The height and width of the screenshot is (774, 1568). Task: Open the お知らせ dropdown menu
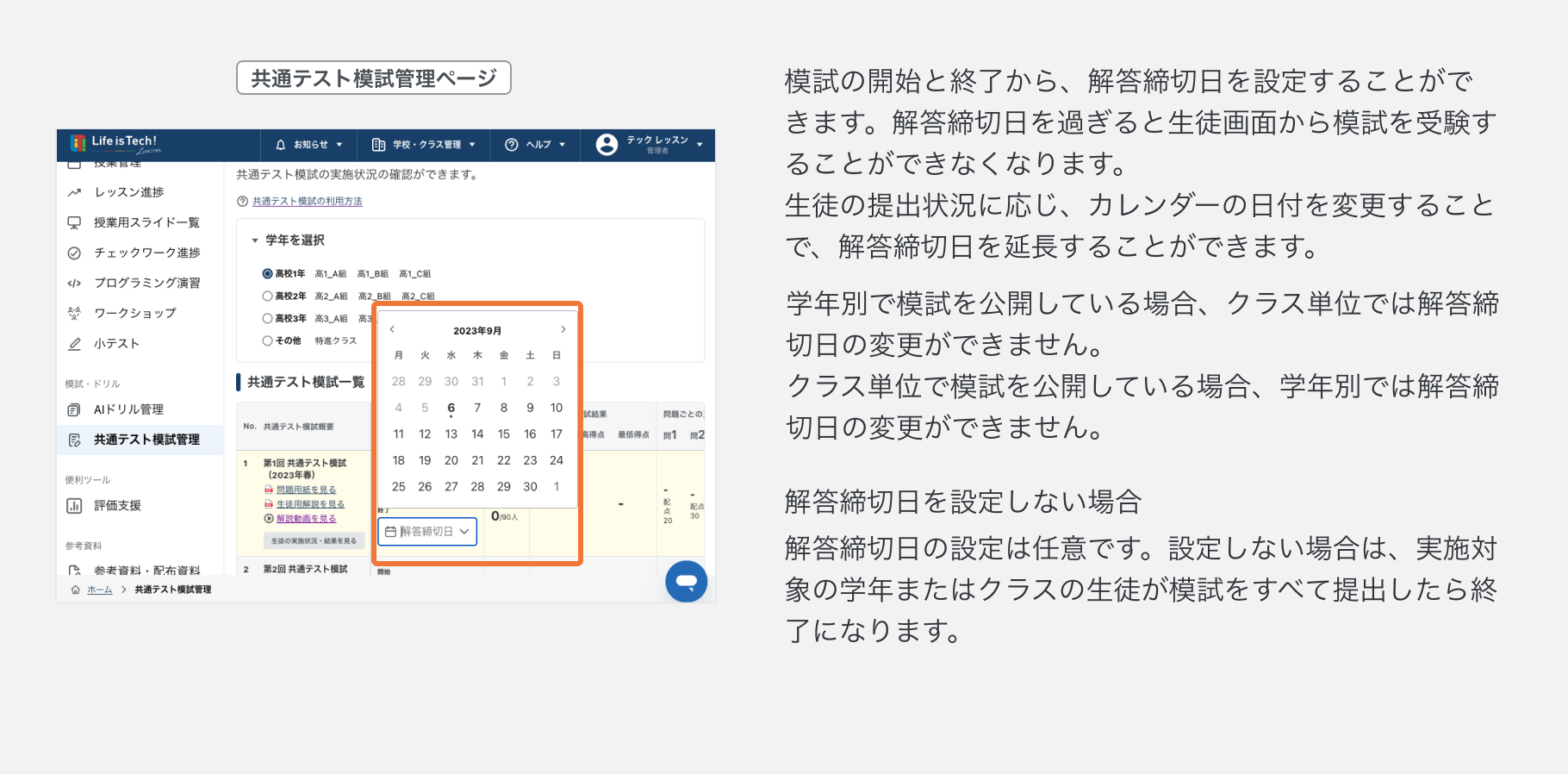[x=309, y=145]
